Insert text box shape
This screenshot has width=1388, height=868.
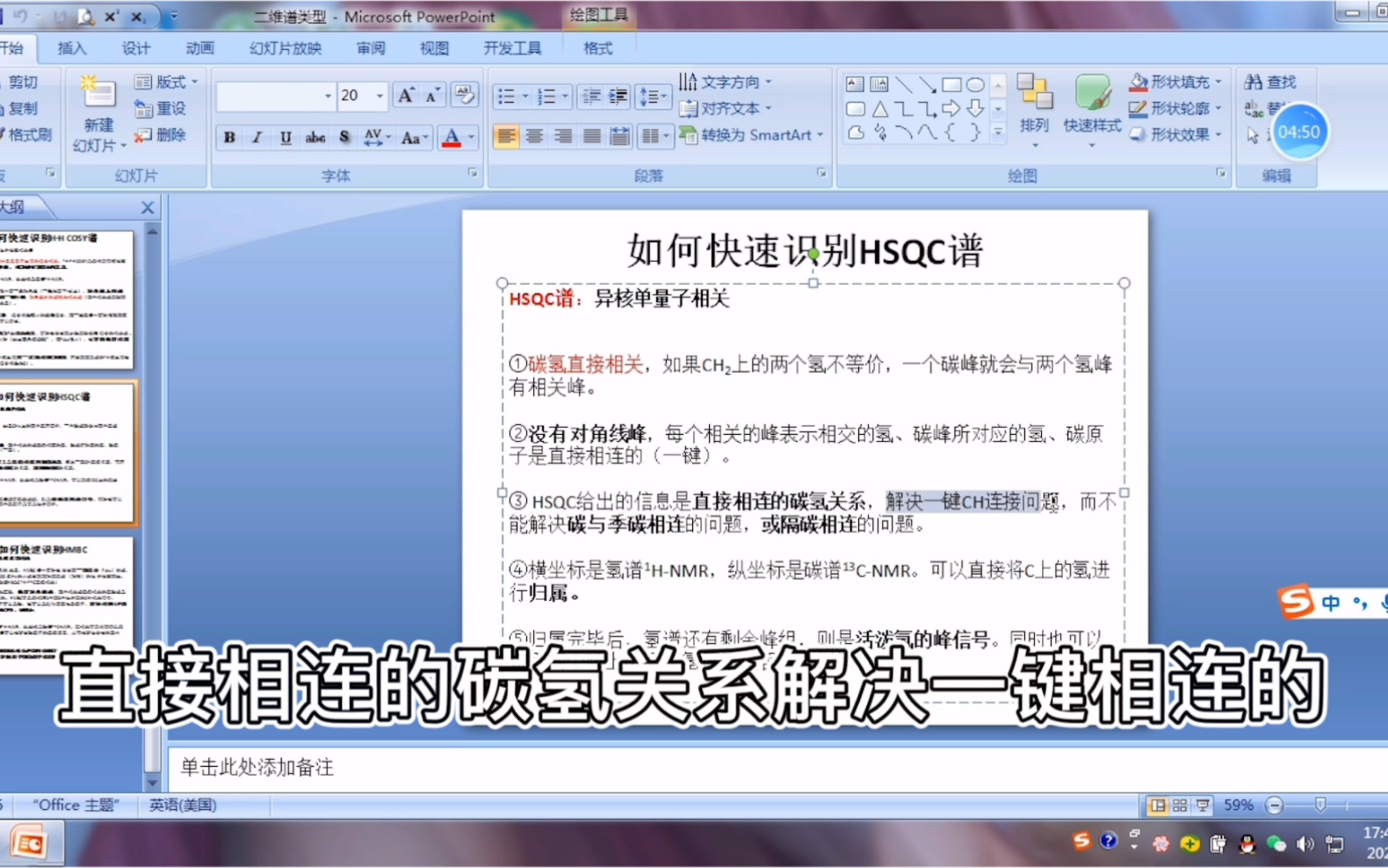[x=855, y=84]
